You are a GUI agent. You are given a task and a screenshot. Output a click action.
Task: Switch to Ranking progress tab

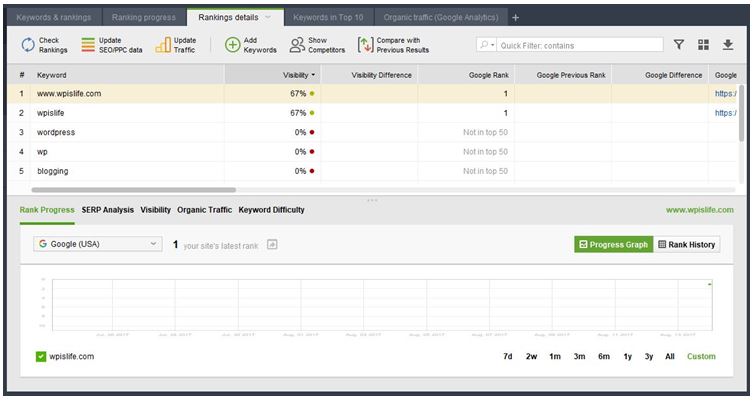coord(144,17)
